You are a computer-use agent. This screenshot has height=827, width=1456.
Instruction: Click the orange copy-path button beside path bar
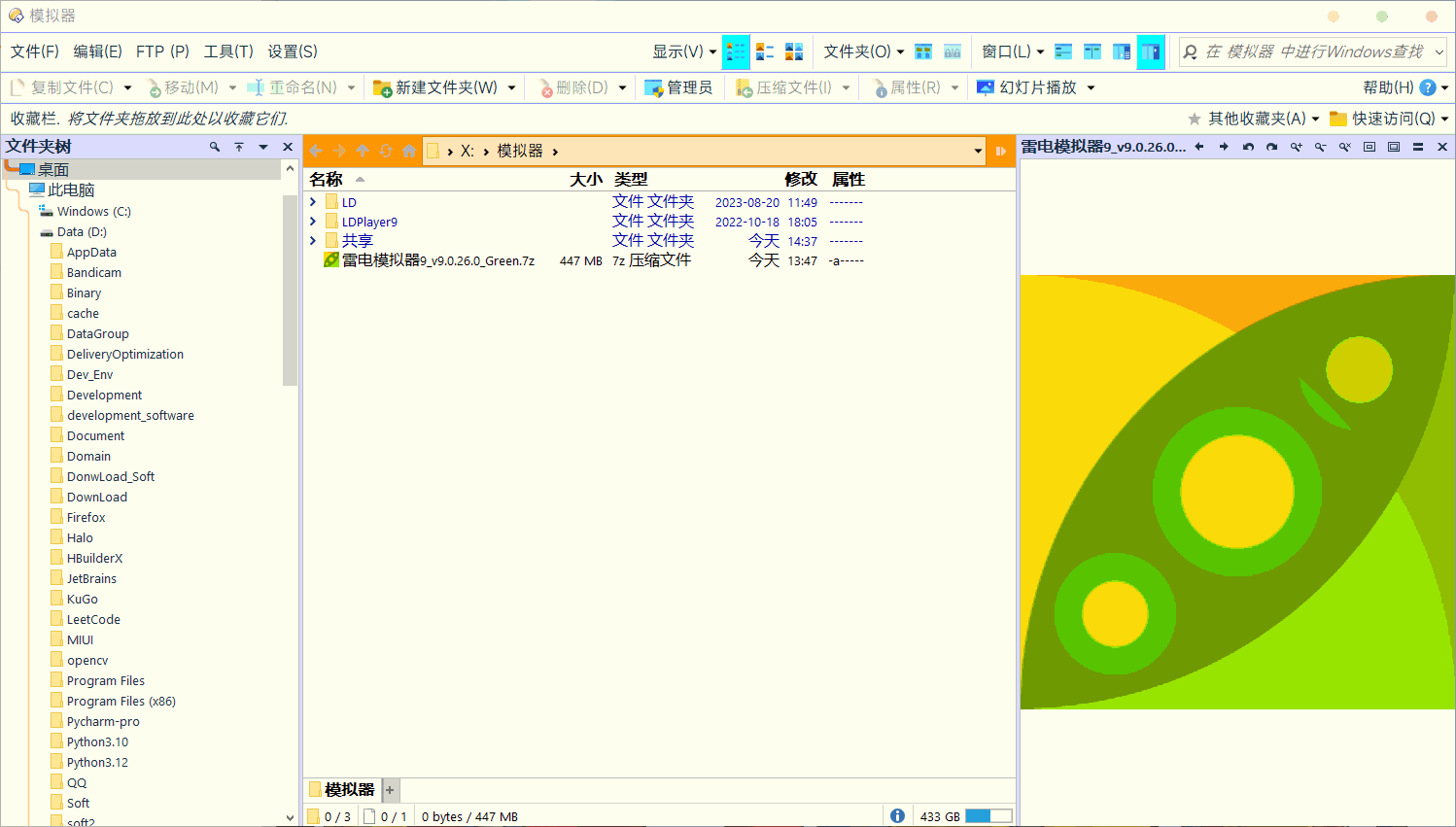tap(1001, 151)
